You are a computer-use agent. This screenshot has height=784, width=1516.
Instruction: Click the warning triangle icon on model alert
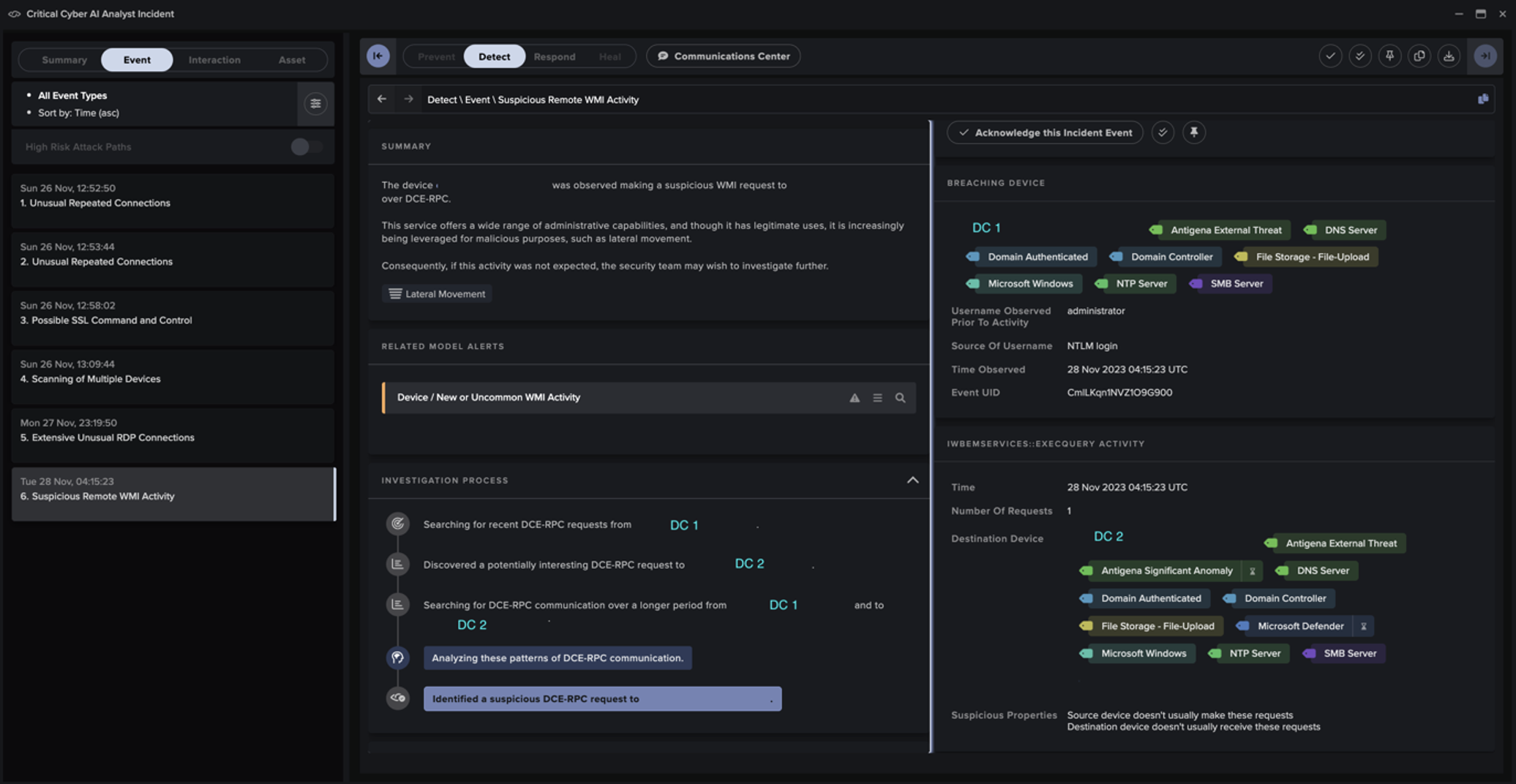pyautogui.click(x=854, y=398)
